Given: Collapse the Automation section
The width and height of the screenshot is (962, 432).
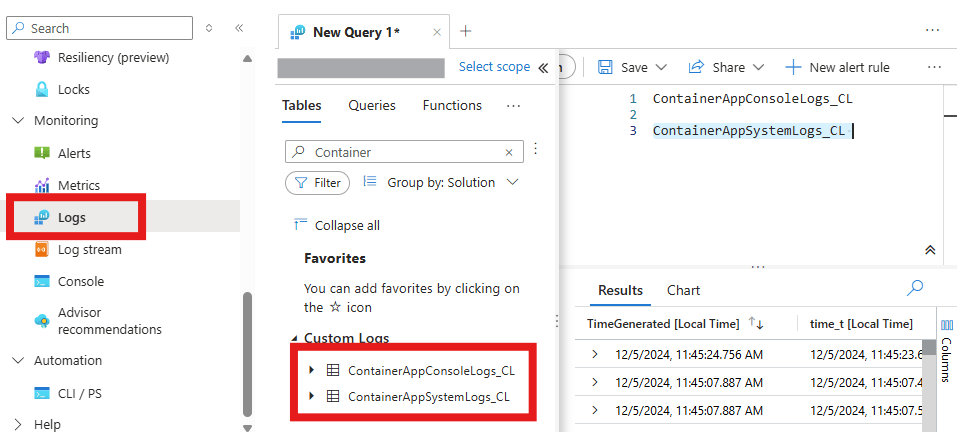Looking at the screenshot, I should (18, 360).
